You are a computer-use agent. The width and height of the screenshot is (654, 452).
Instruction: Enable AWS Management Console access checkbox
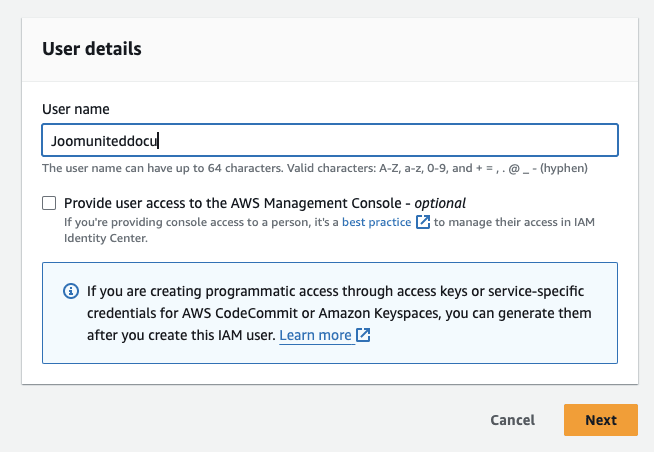click(x=49, y=203)
